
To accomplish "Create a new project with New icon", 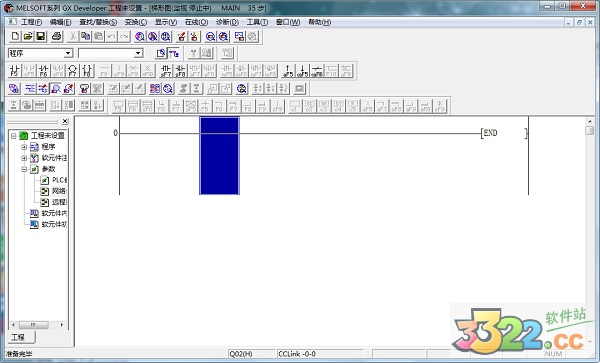I will 15,36.
